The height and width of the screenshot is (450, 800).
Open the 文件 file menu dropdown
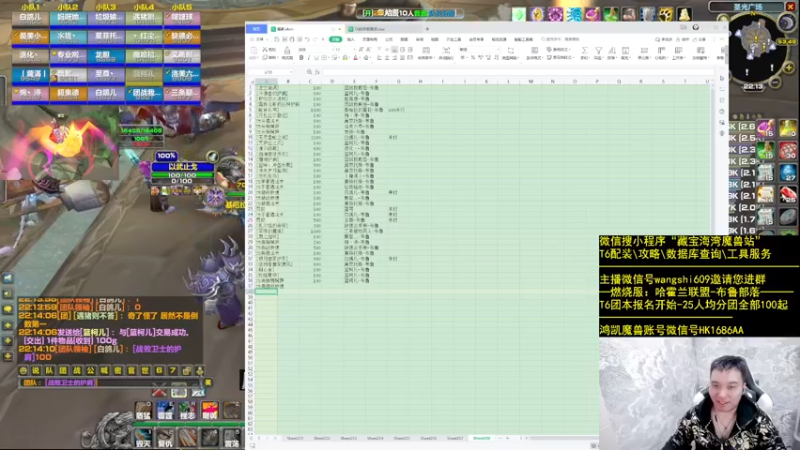tap(261, 39)
